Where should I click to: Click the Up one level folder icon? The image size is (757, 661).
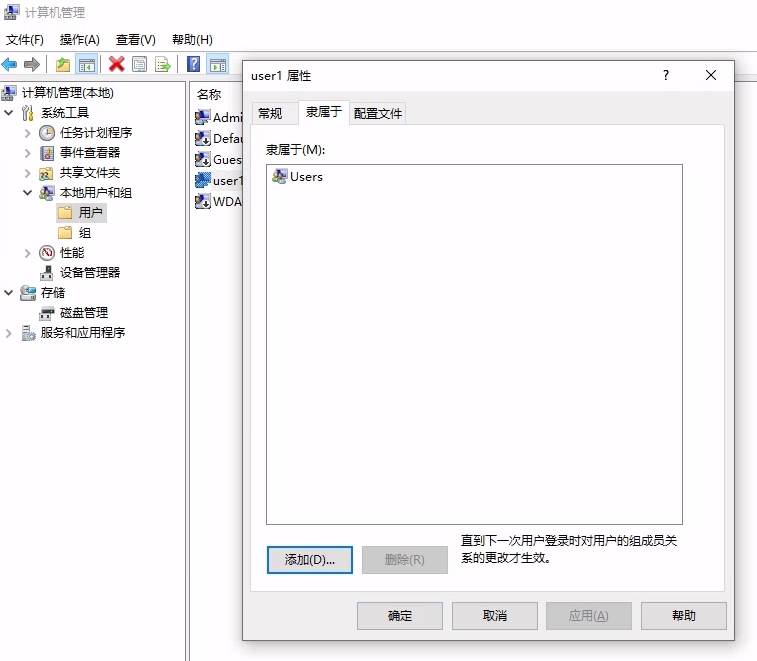(63, 65)
